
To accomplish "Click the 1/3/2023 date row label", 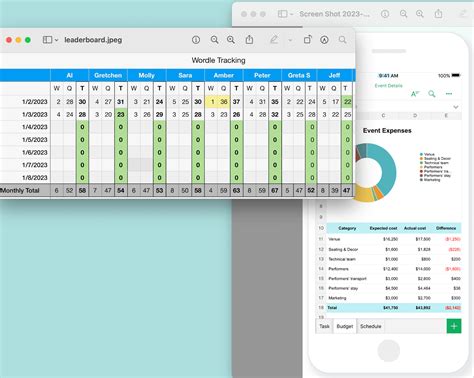I will 35,114.
